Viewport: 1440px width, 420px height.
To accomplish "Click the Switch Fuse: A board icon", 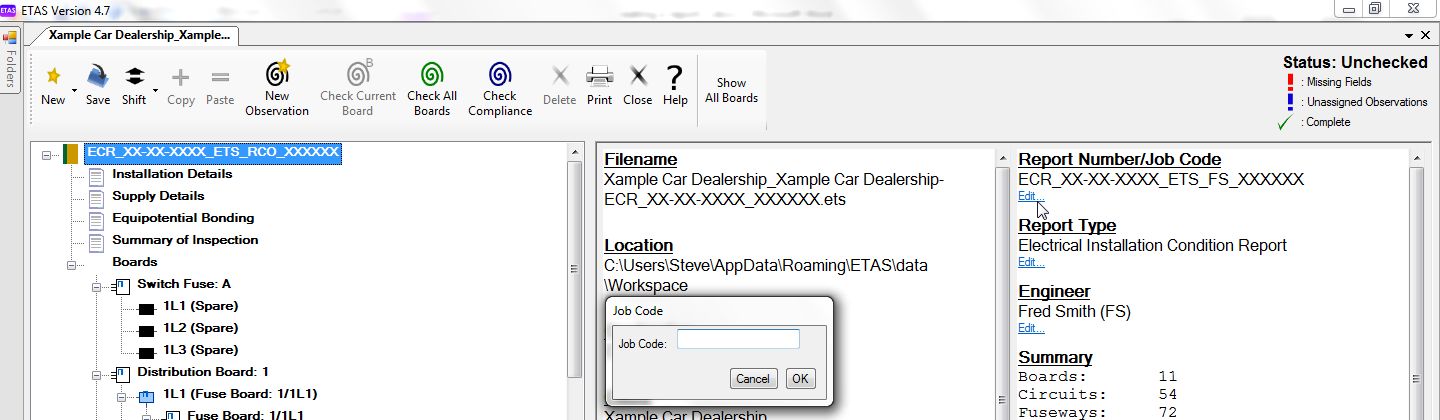I will point(122,287).
